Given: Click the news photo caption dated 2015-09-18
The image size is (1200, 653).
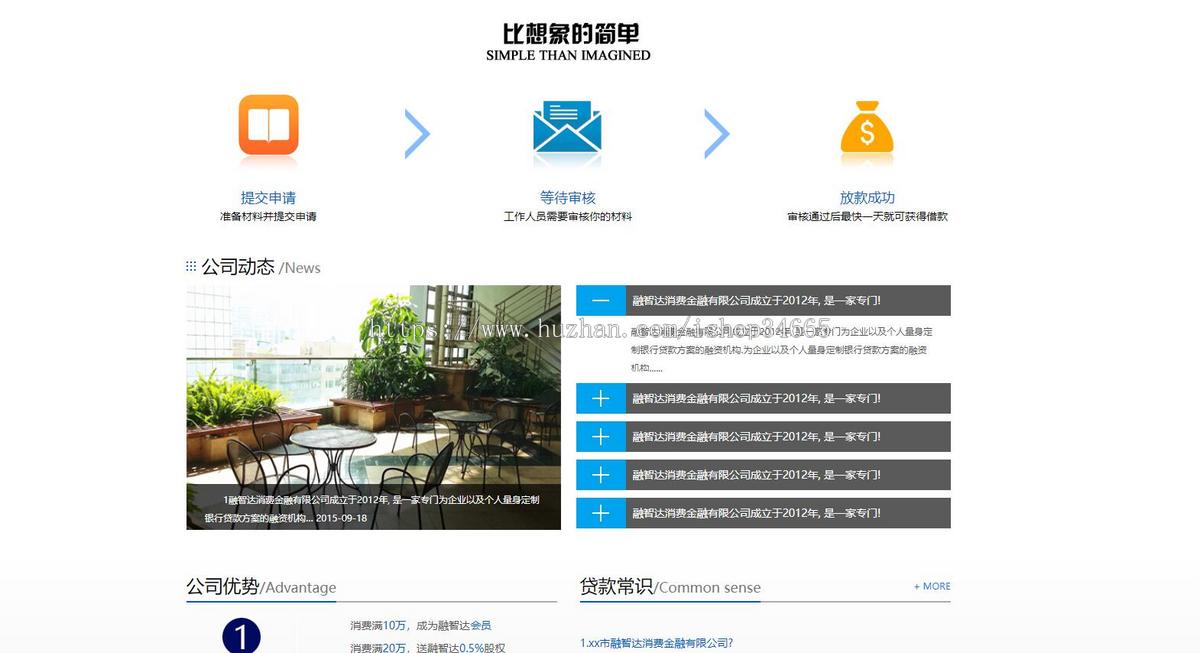Looking at the screenshot, I should click(373, 508).
